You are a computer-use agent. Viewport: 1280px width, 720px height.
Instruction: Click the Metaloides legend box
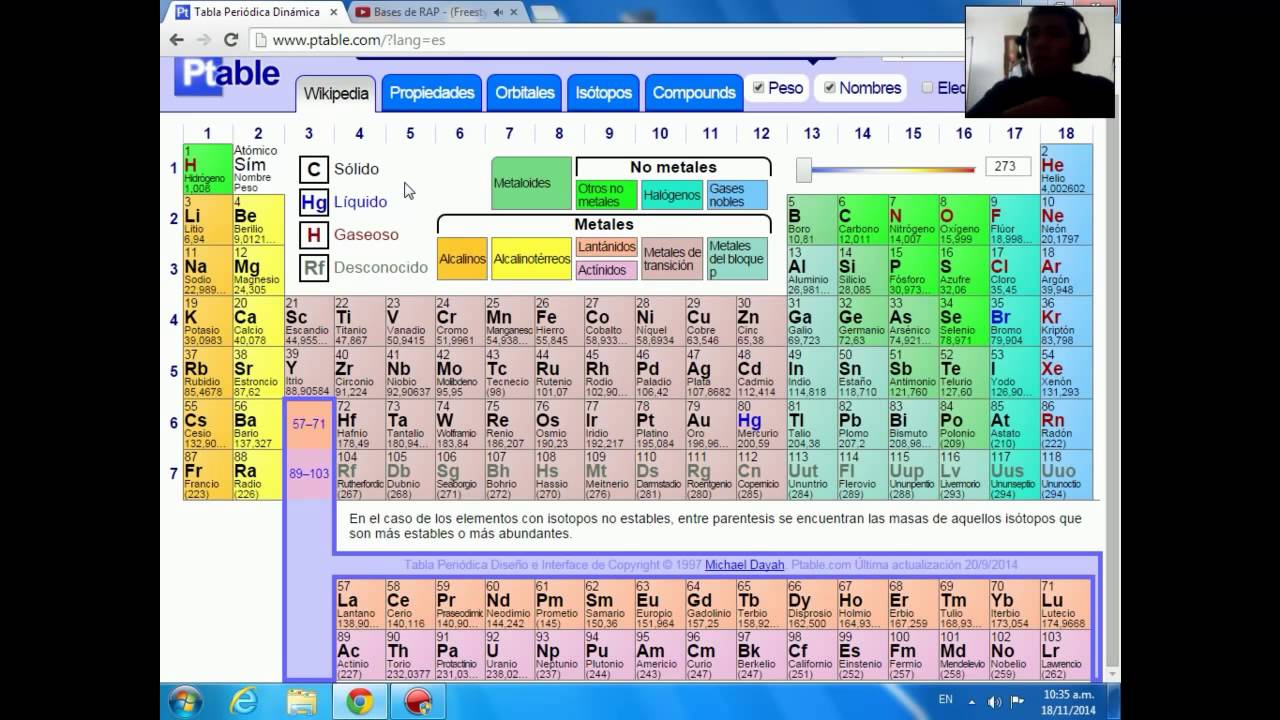point(531,184)
